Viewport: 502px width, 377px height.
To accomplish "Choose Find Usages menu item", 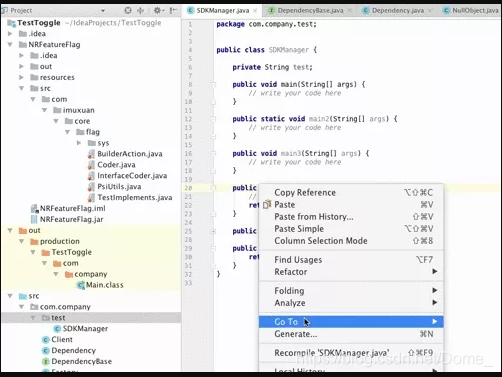I will pos(351,260).
